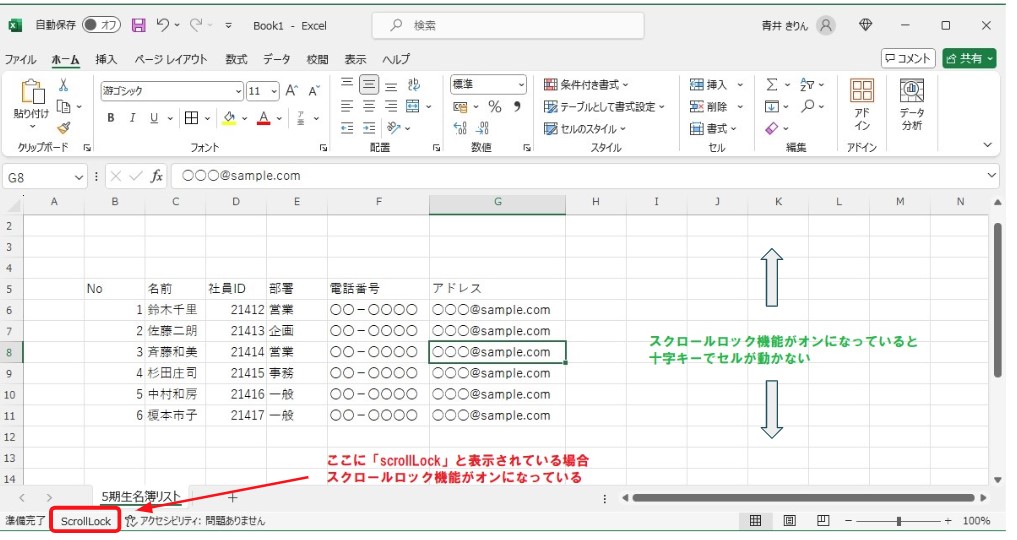The width and height of the screenshot is (1017, 540).
Task: Click the AutoSum sigma icon
Action: 771,85
